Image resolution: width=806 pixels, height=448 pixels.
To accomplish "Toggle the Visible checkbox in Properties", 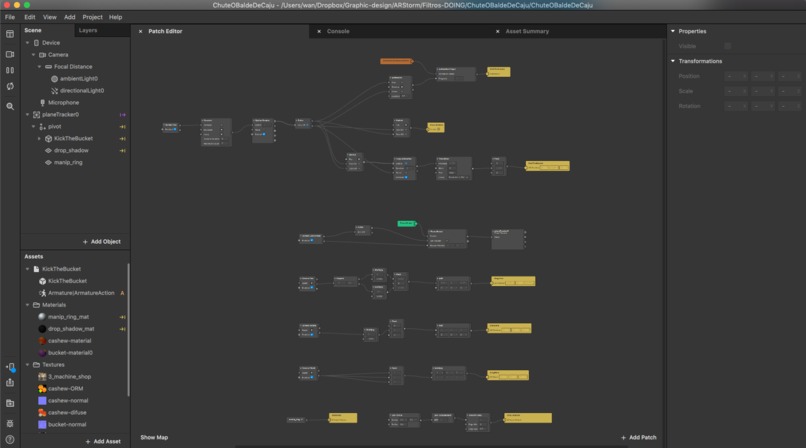I will [727, 46].
